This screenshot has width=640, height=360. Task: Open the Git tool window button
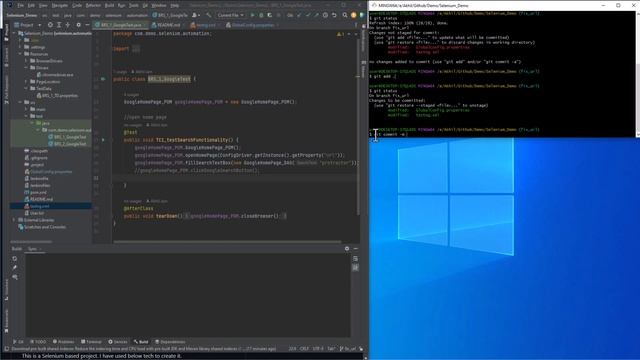point(18,342)
